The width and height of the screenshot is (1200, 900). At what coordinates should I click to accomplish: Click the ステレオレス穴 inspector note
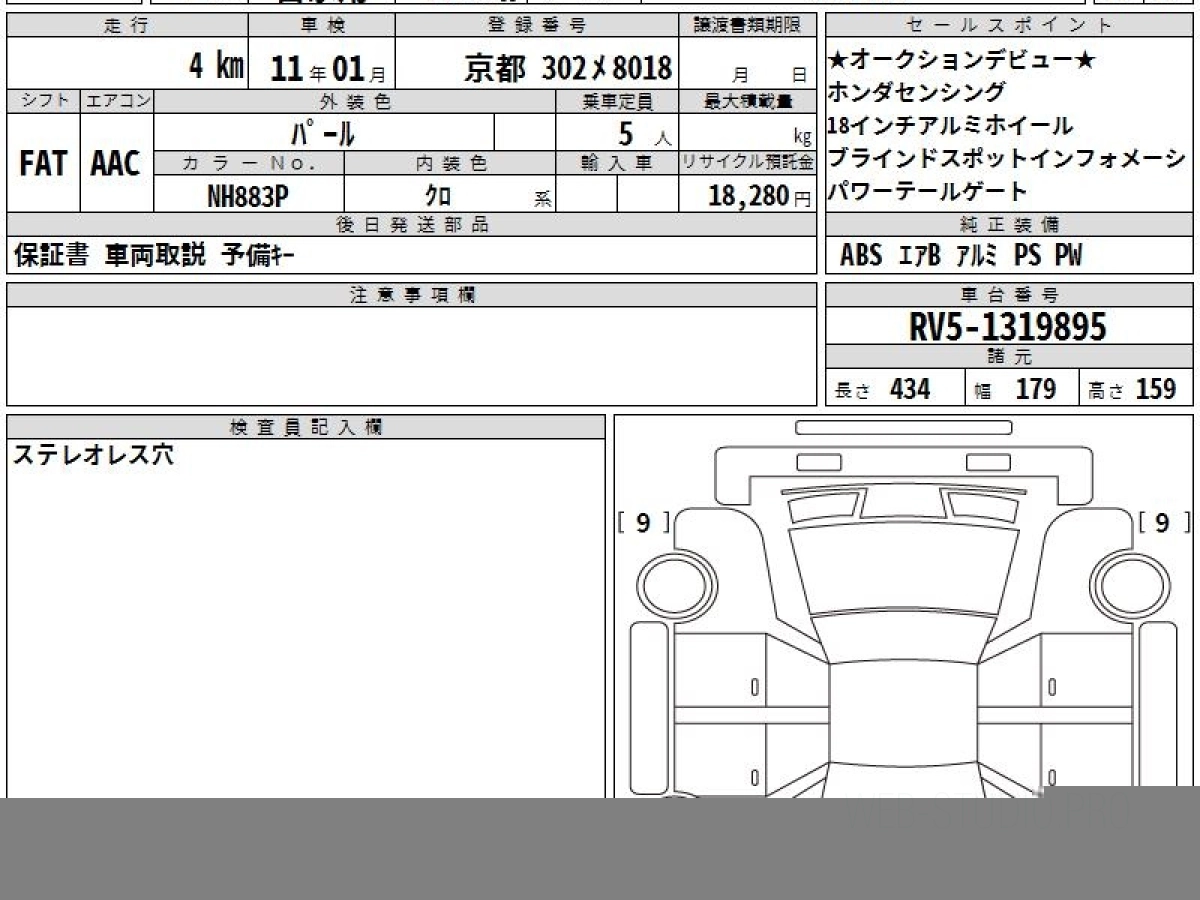(93, 455)
